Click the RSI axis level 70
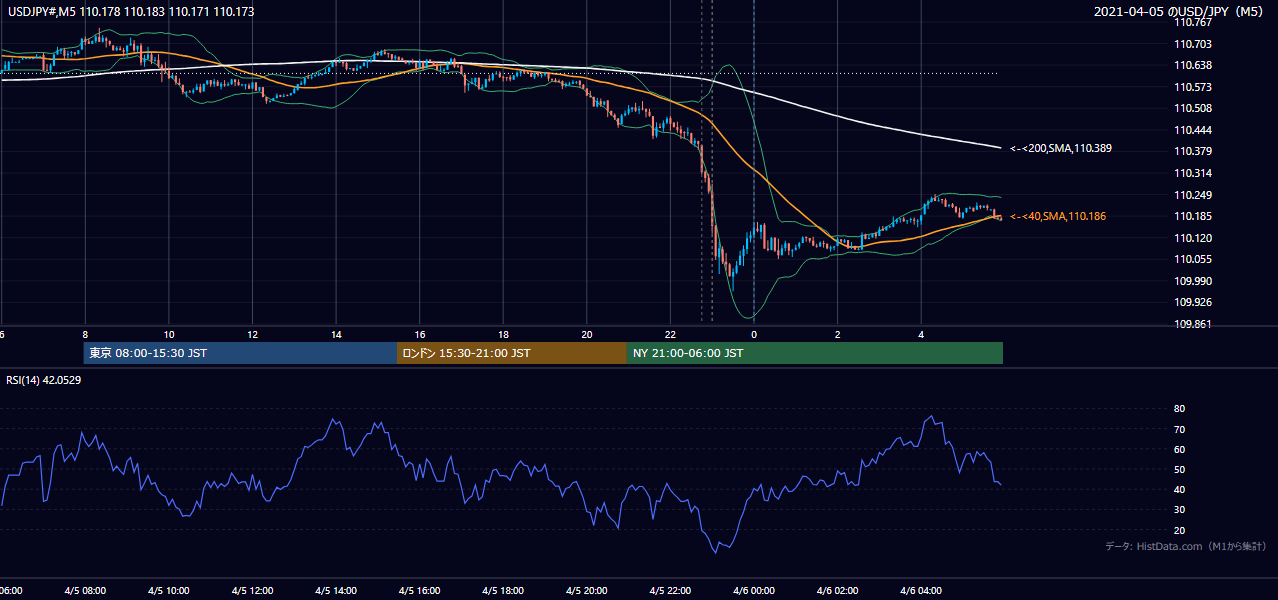 (1179, 429)
